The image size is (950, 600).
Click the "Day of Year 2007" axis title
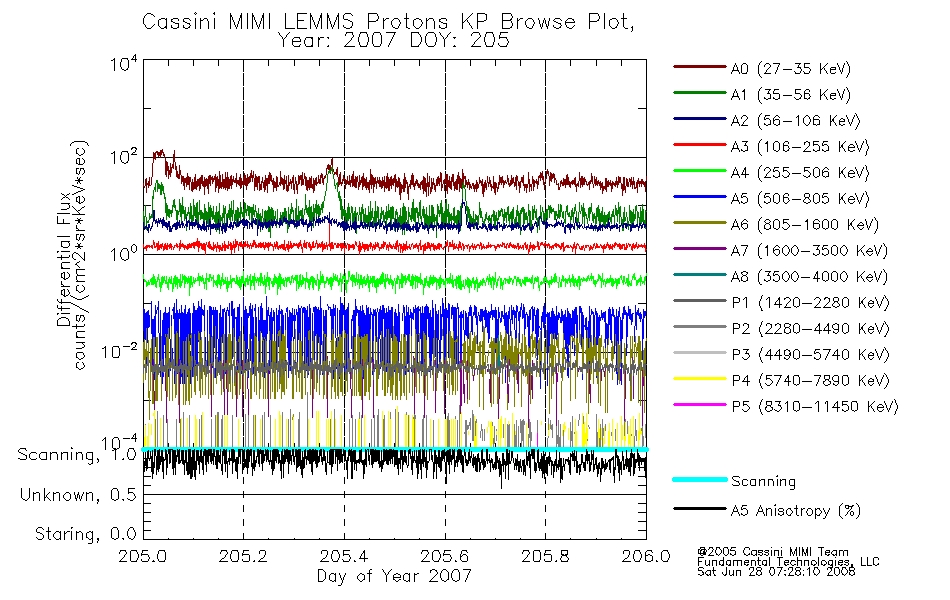(x=394, y=576)
